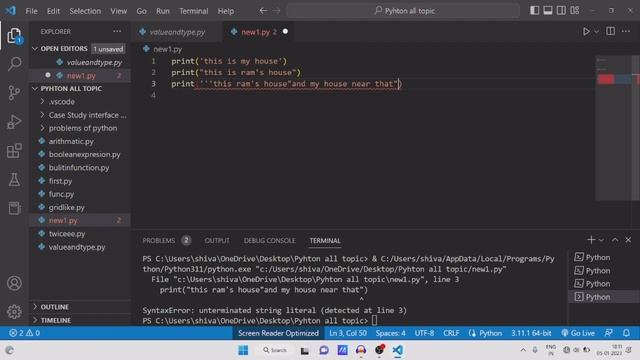The image size is (640, 360).
Task: Open Source Control view
Action: [14, 93]
